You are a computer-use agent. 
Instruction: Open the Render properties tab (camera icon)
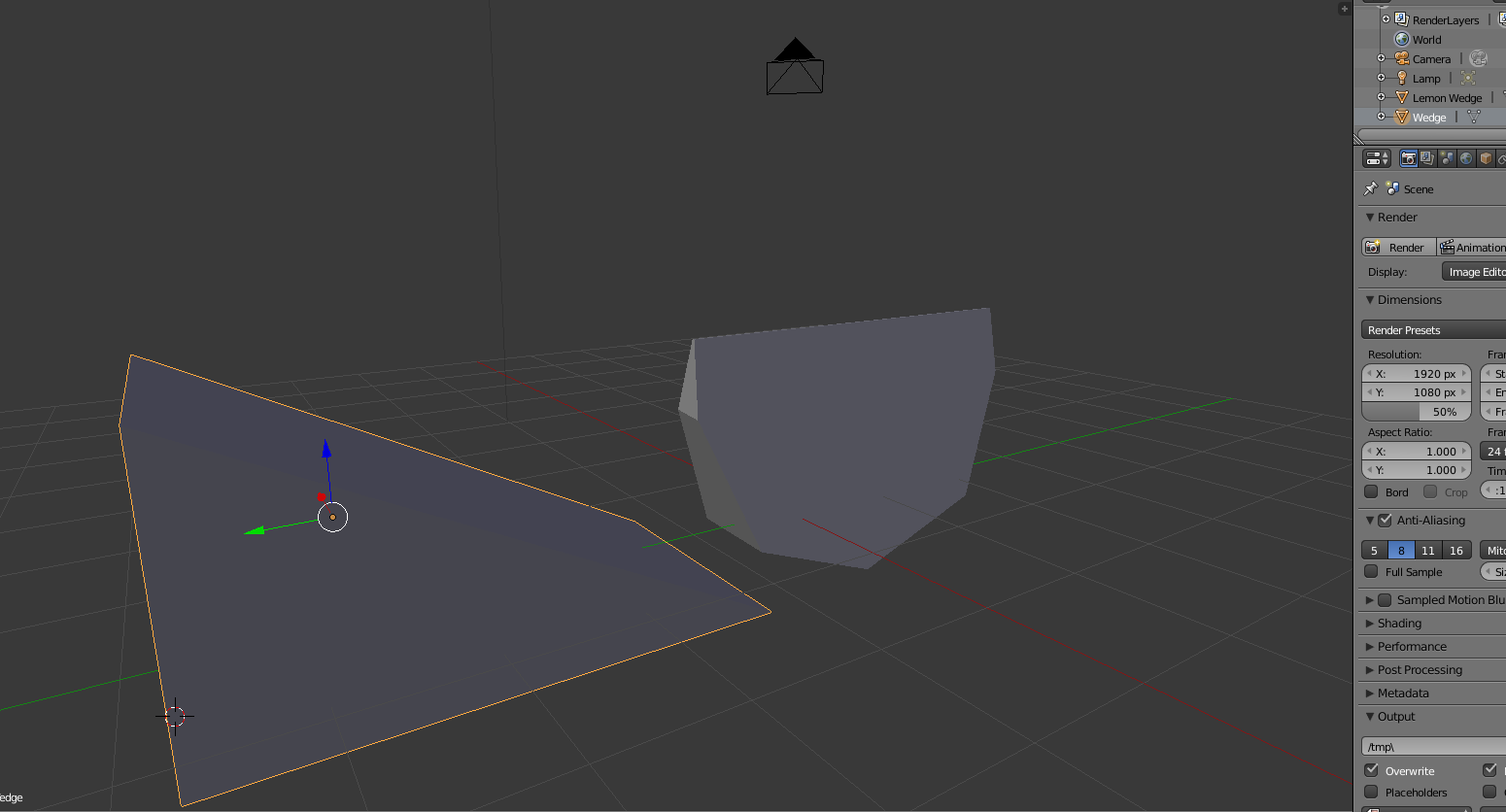(1408, 158)
